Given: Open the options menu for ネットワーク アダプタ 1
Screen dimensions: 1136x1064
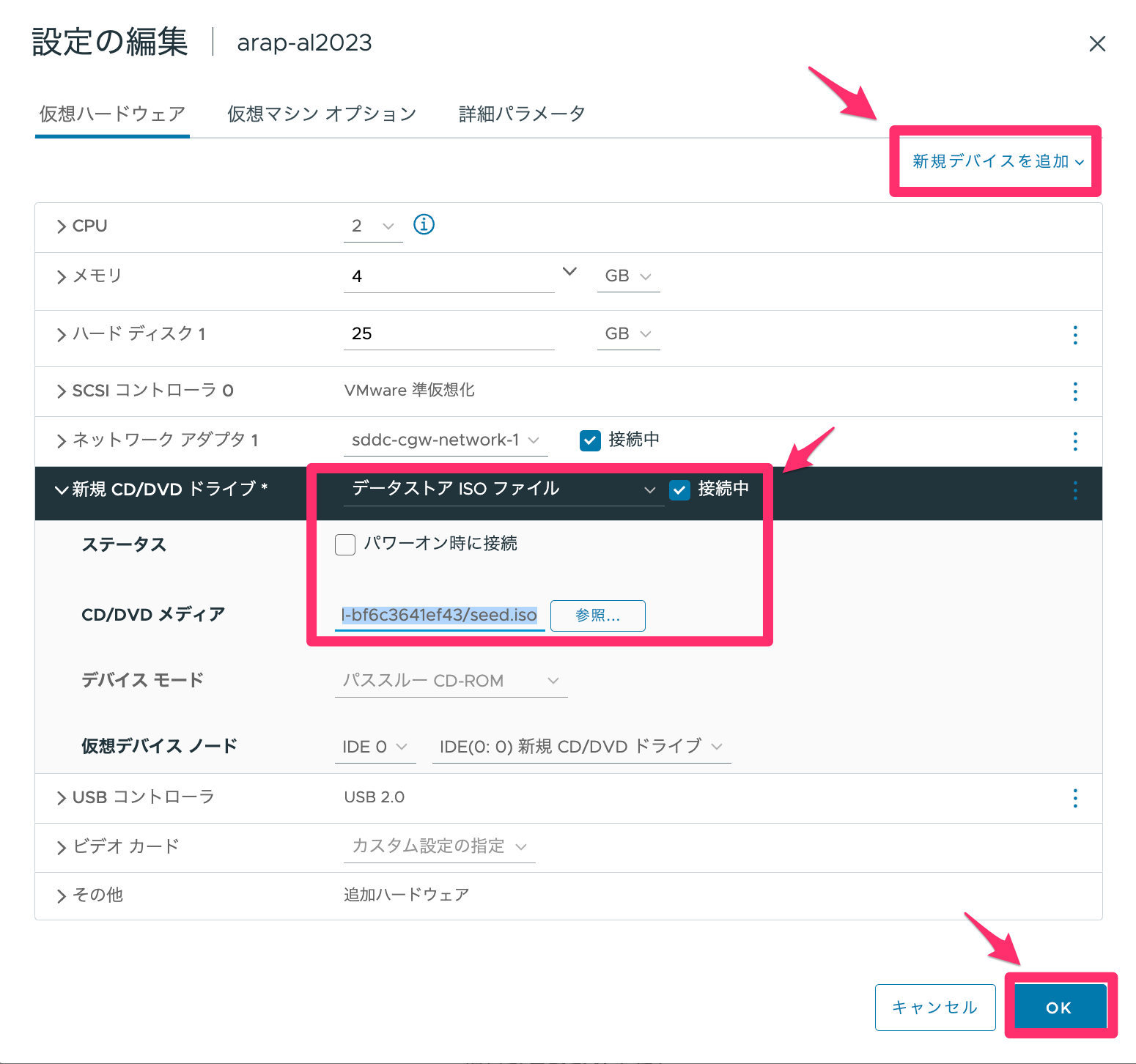Looking at the screenshot, I should pyautogui.click(x=1074, y=440).
